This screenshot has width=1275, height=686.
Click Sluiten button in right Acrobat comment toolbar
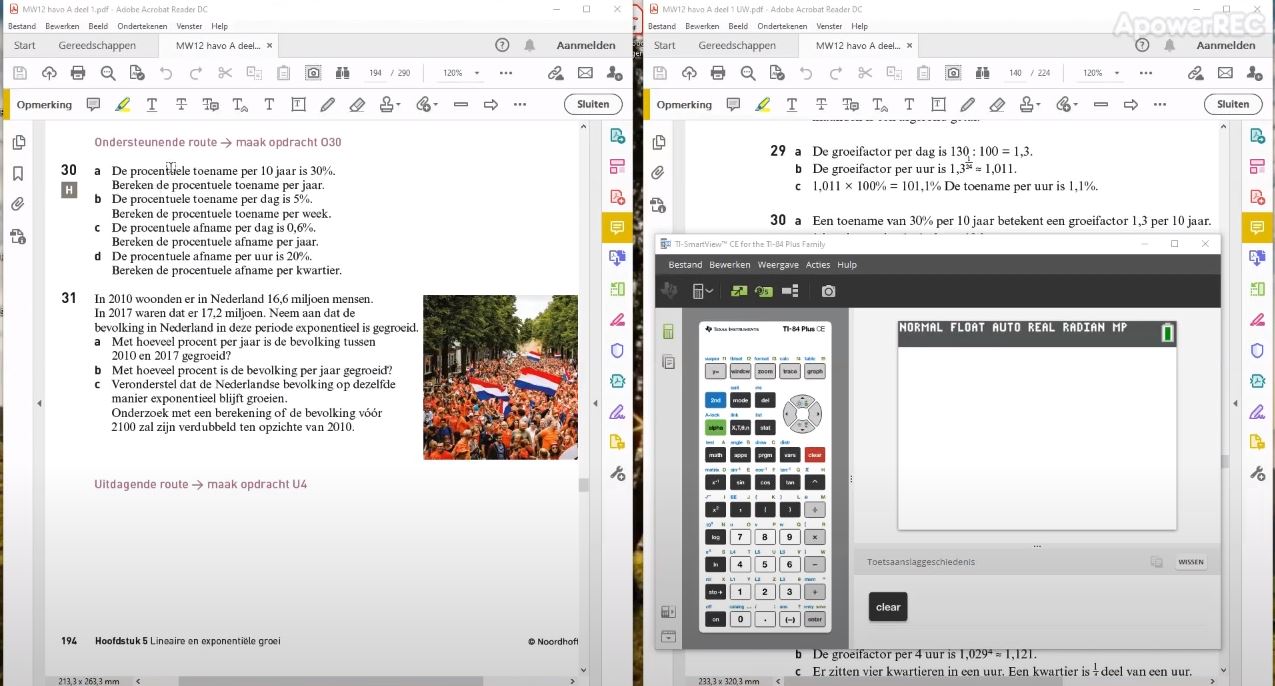click(x=1233, y=104)
